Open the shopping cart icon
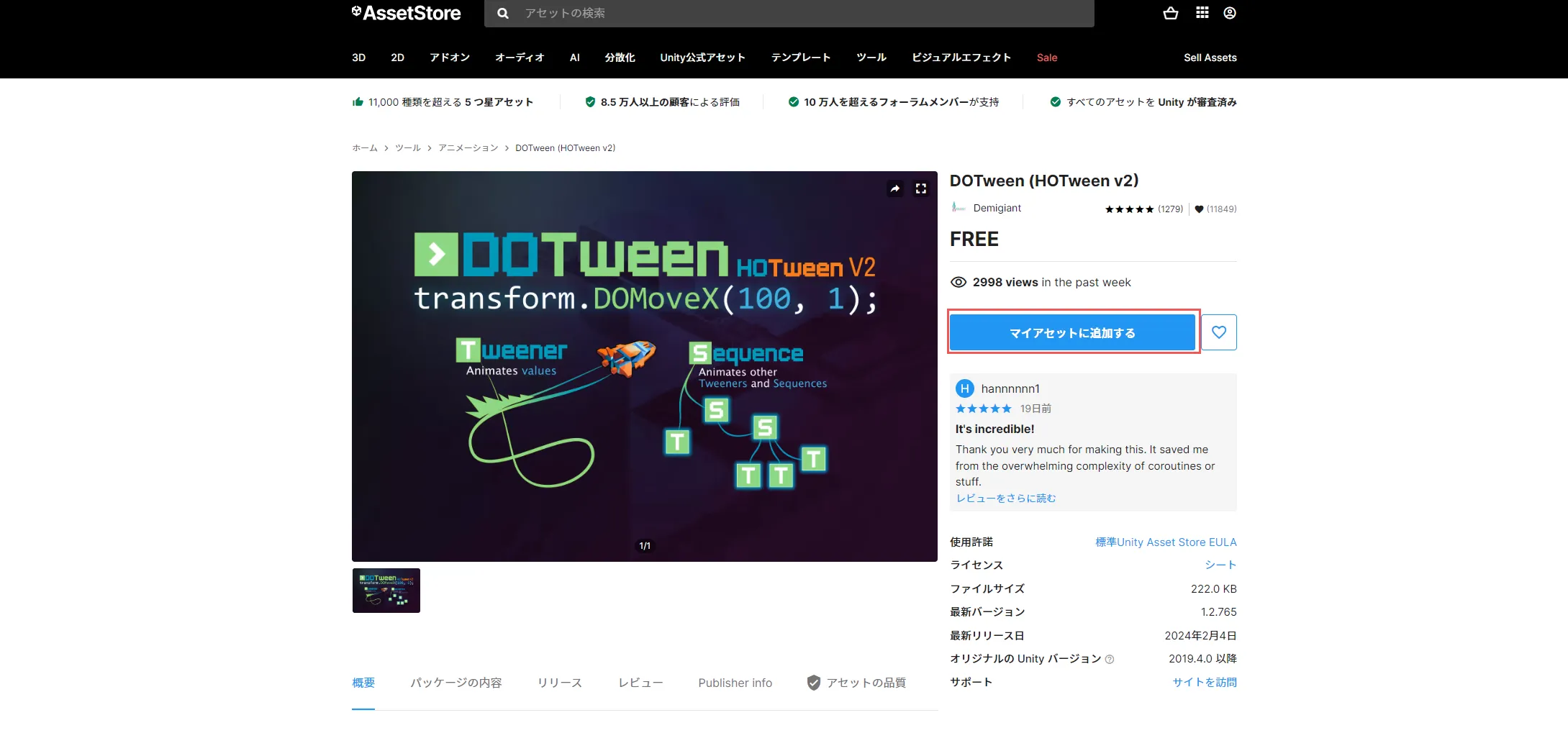Viewport: 1568px width, 733px height. tap(1170, 13)
